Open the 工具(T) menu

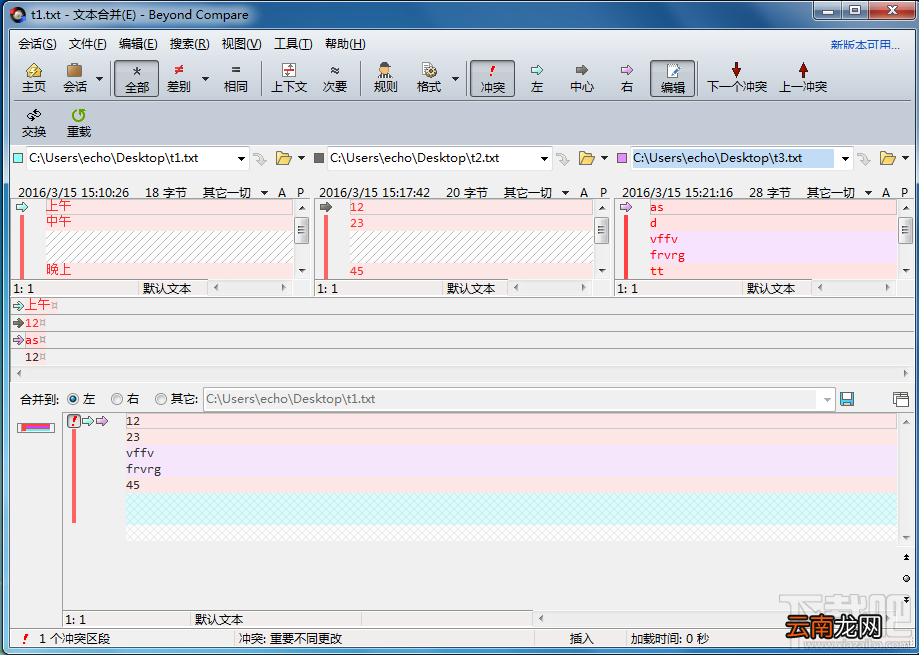tap(292, 44)
